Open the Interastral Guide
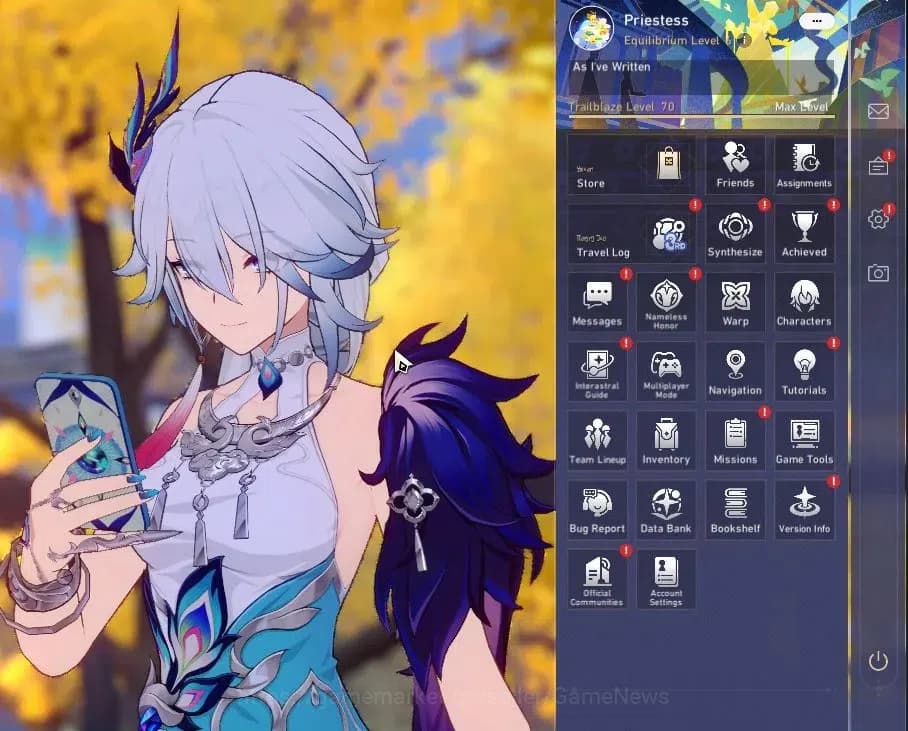 point(597,372)
